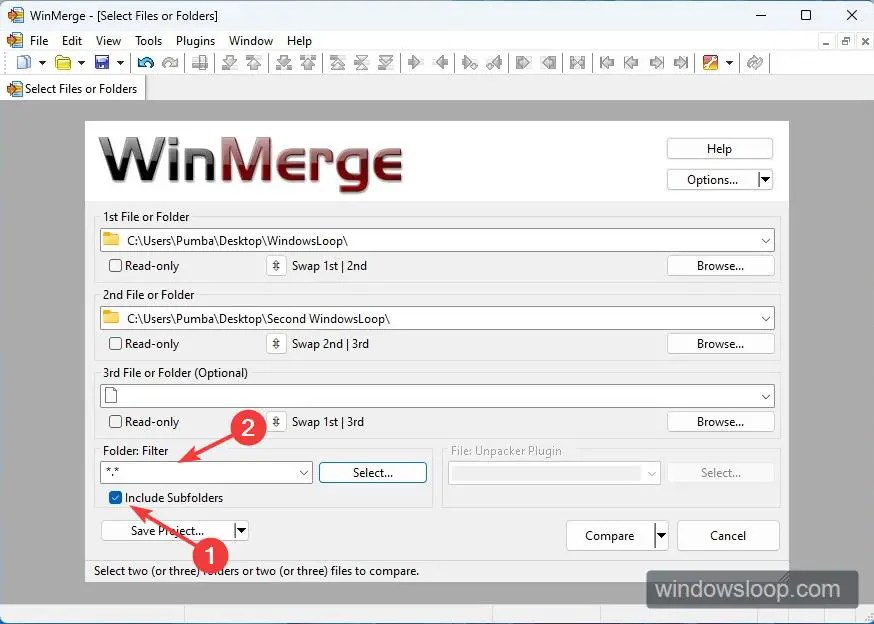Open the New document toolbar dropdown arrow
Image resolution: width=874 pixels, height=624 pixels.
click(42, 63)
